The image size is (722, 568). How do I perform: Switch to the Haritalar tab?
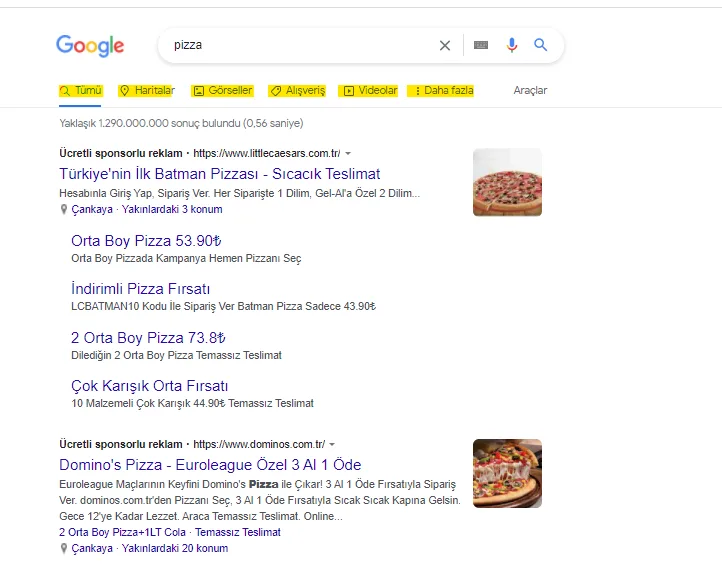point(147,91)
